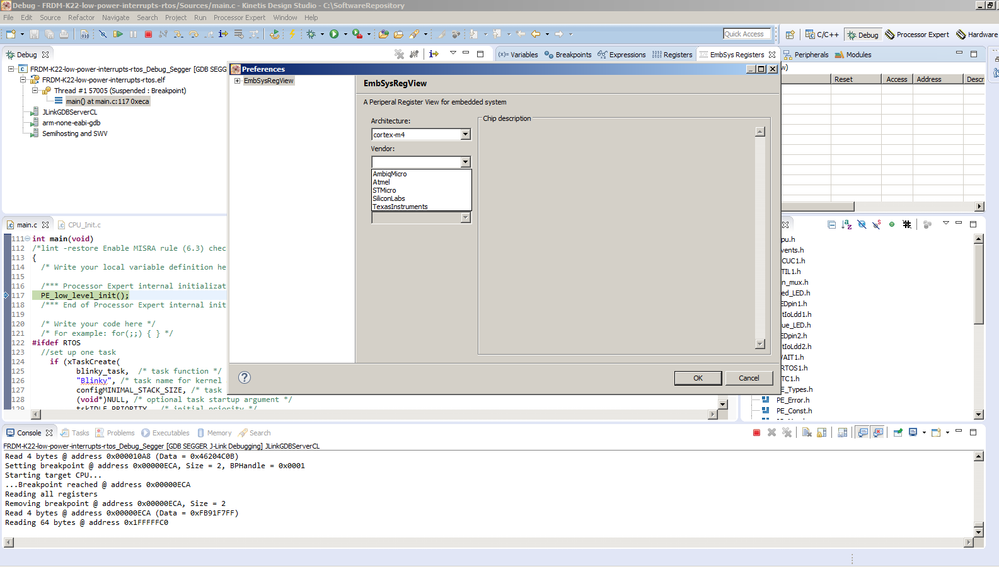Click the red Terminate icon in main toolbar
This screenshot has height=567, width=999.
(148, 34)
